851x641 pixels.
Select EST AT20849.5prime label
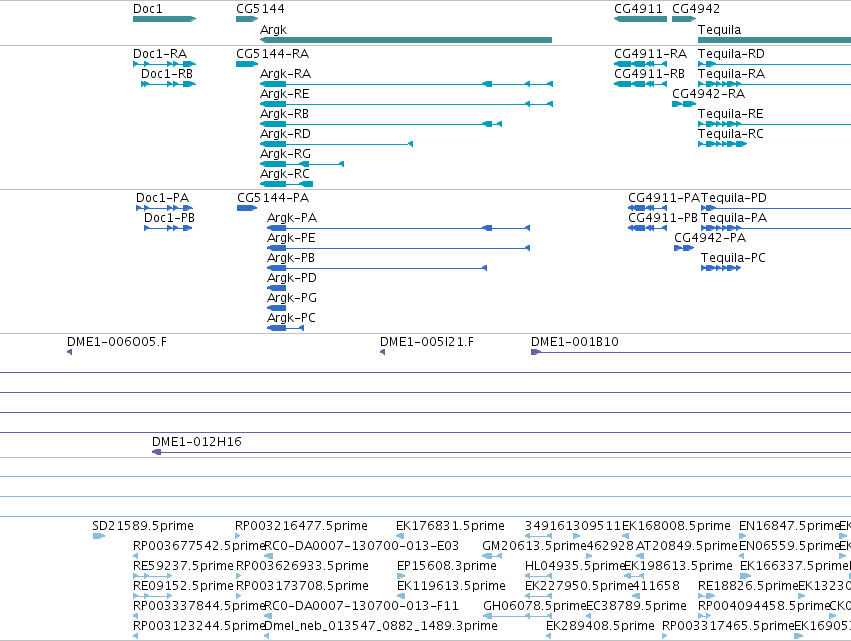click(x=687, y=546)
